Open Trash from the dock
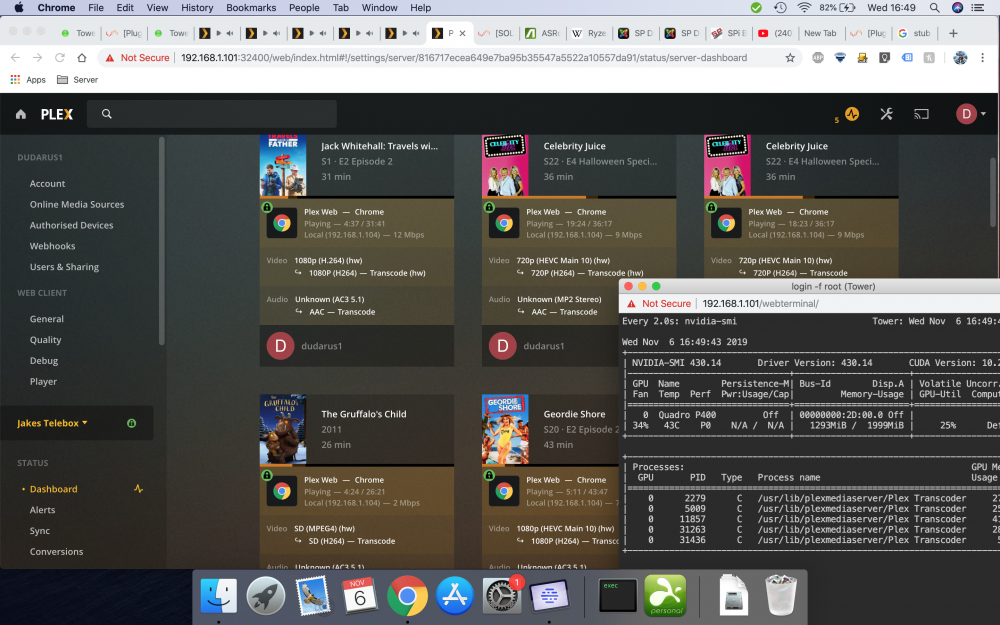Screen dimensions: 1000x625 (x=781, y=595)
